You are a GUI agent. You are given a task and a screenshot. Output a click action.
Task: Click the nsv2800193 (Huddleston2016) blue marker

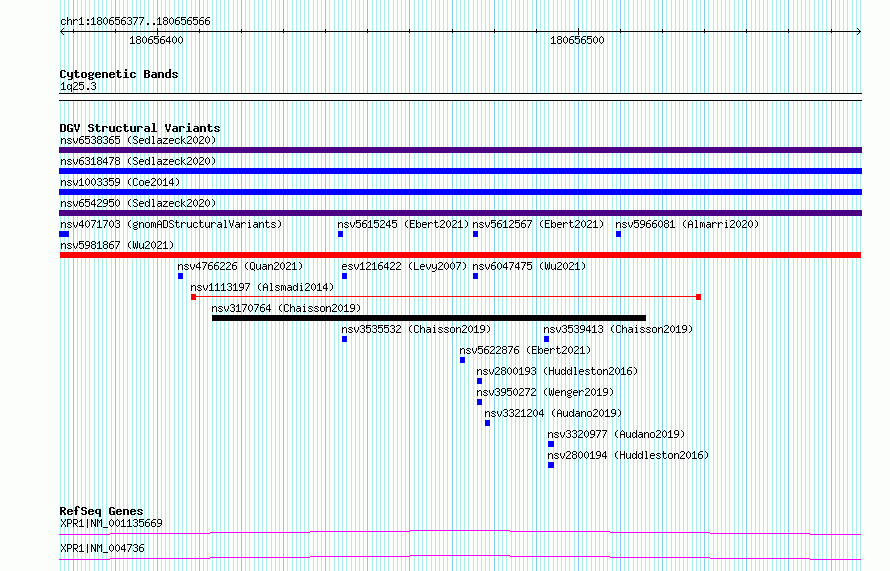pyautogui.click(x=480, y=381)
